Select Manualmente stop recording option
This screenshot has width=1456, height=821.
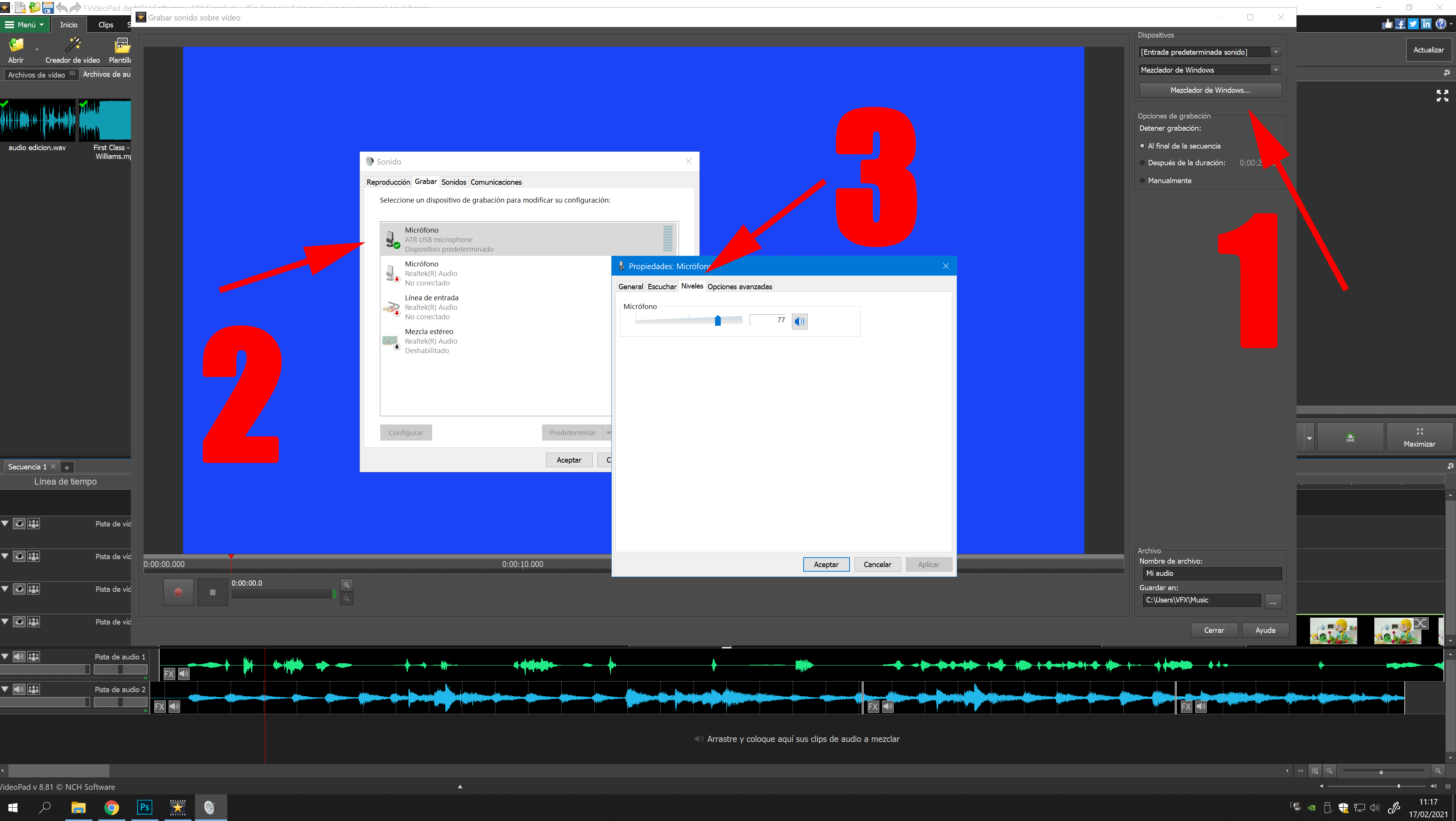coord(1142,181)
